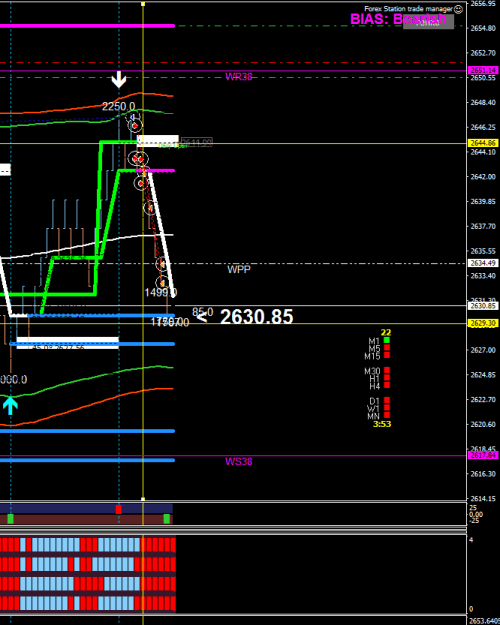Click the red H4 timeframe square
500x625 pixels.
click(386, 385)
